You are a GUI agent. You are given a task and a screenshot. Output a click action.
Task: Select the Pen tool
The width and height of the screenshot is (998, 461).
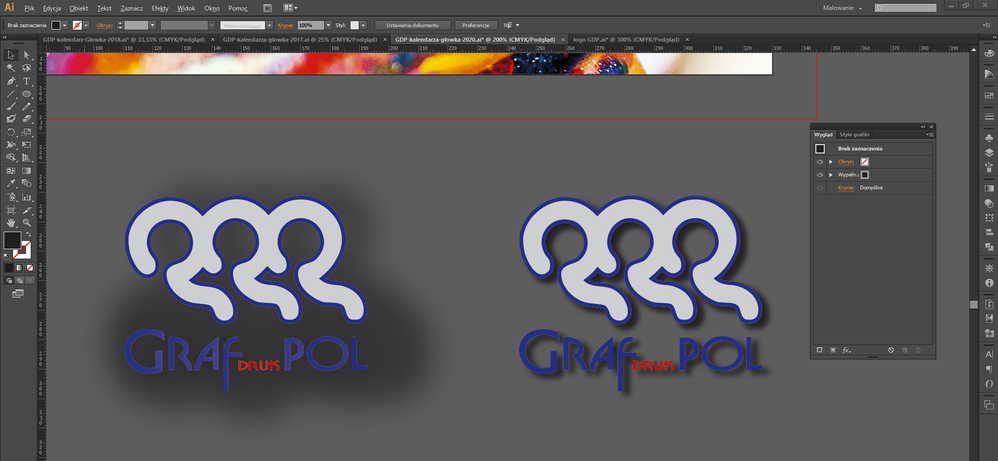(11, 81)
